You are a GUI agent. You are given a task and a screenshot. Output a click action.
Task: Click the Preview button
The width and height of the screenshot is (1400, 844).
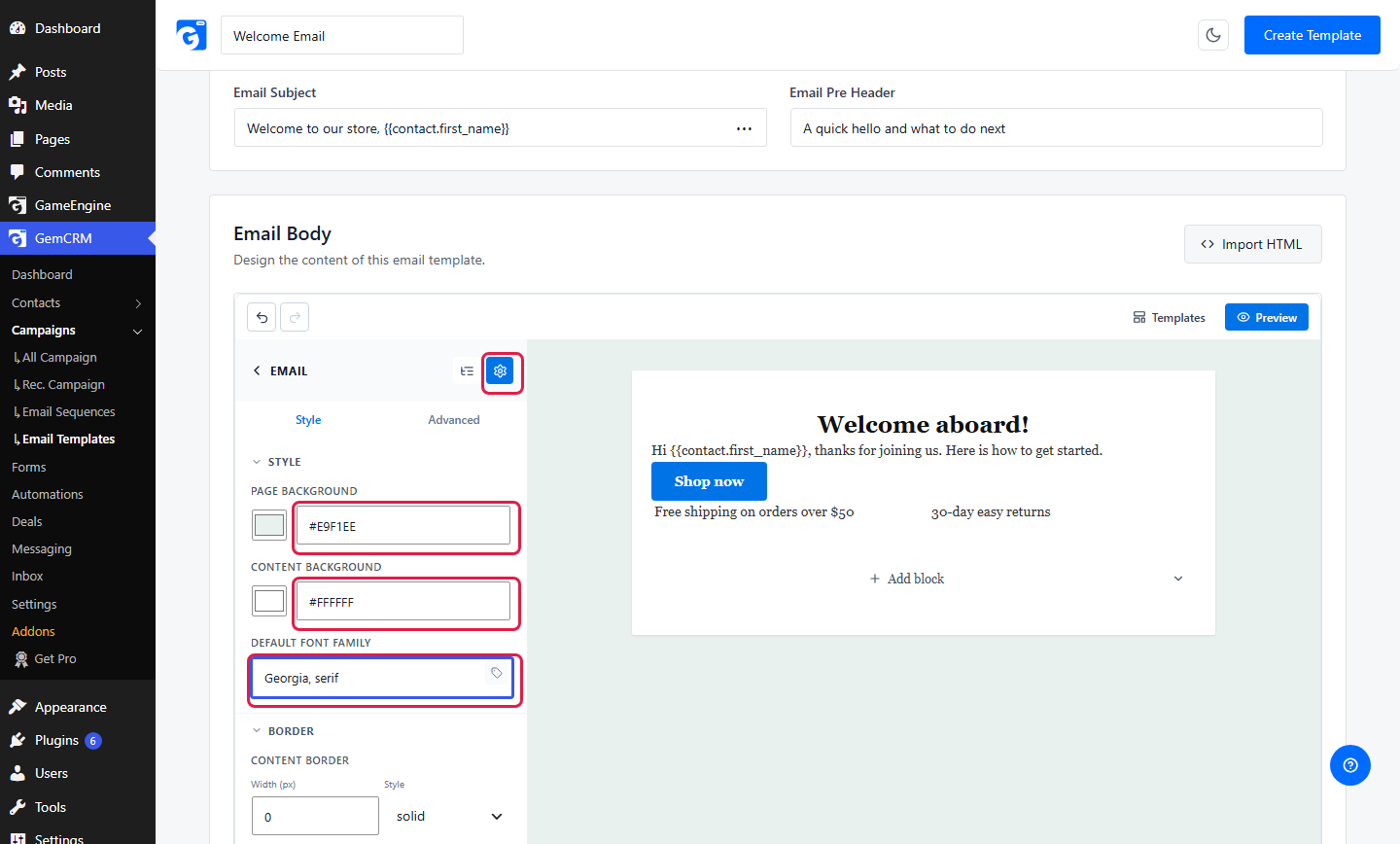(x=1267, y=318)
